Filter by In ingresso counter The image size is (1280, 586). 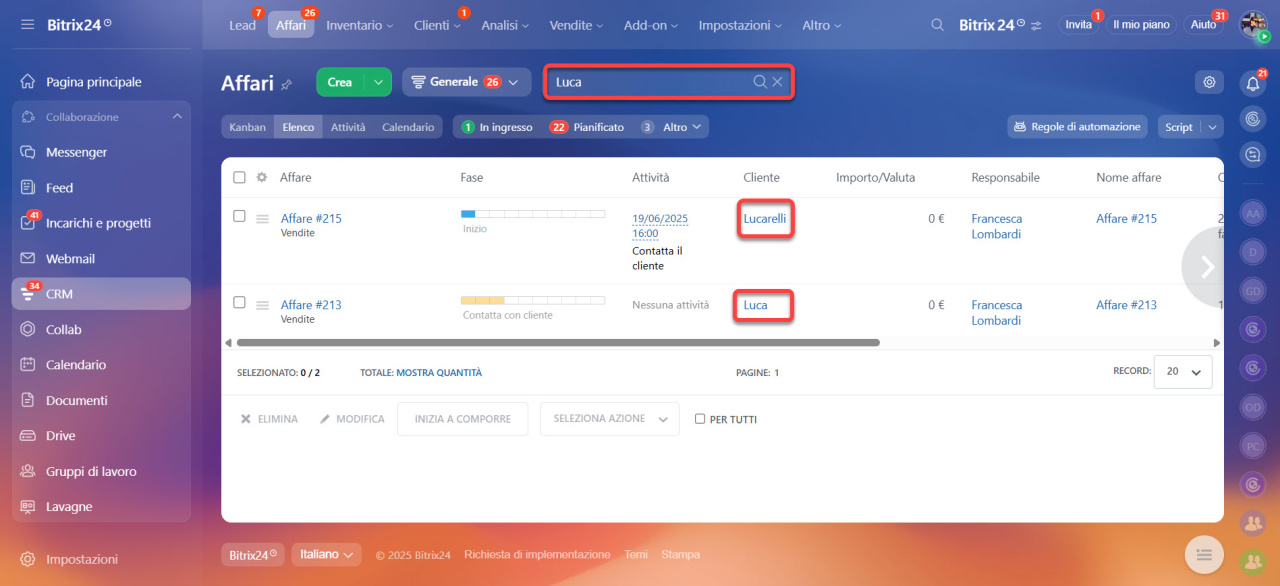tap(497, 127)
